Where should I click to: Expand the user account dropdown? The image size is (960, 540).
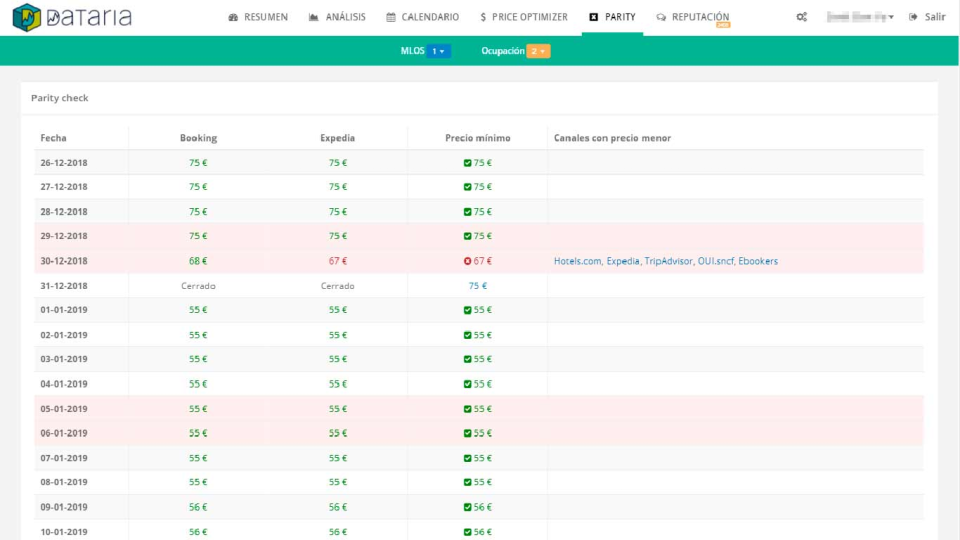click(860, 17)
